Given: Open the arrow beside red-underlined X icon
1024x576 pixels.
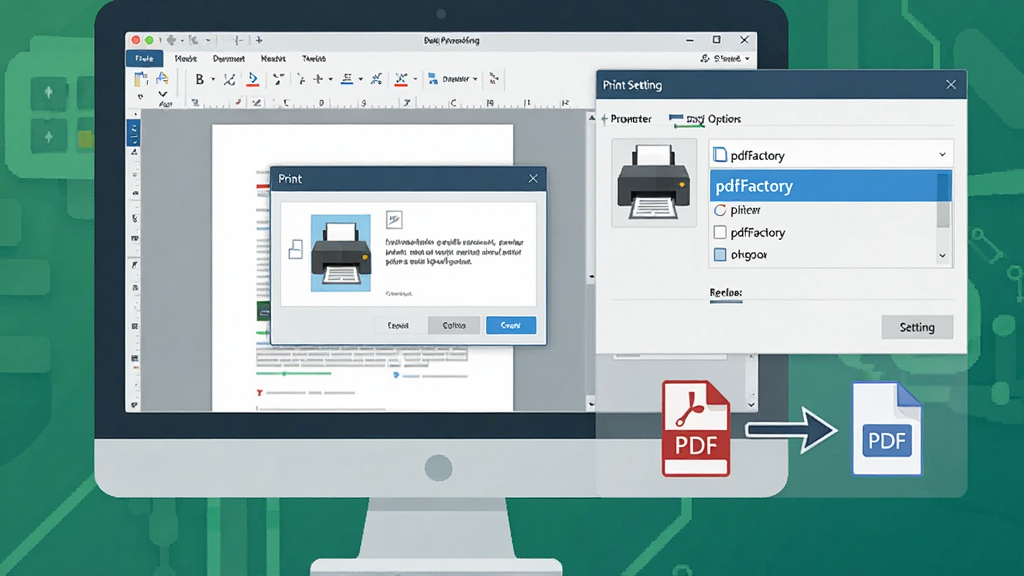Looking at the screenshot, I should (x=415, y=80).
